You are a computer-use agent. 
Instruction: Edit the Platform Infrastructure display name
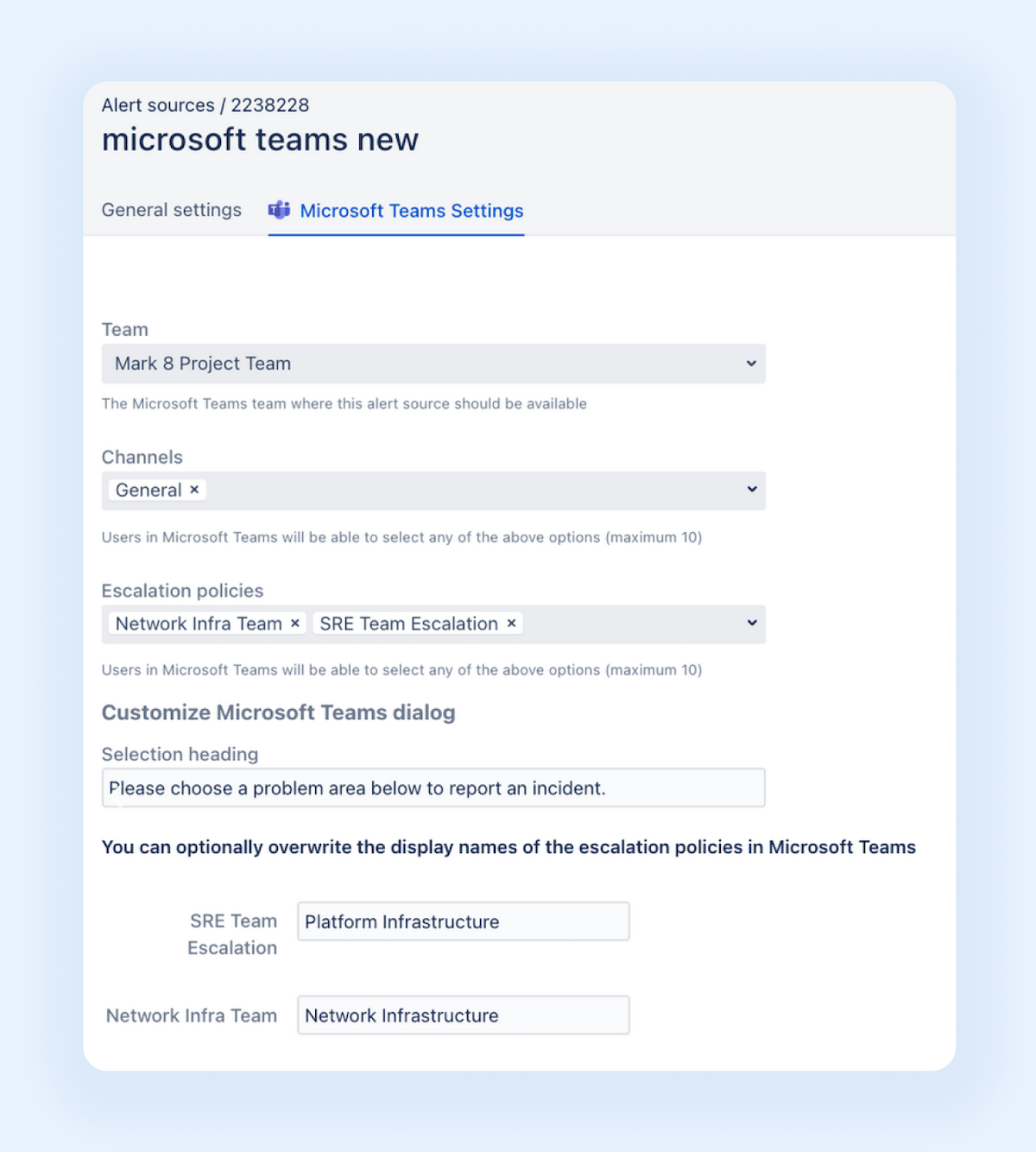(463, 921)
